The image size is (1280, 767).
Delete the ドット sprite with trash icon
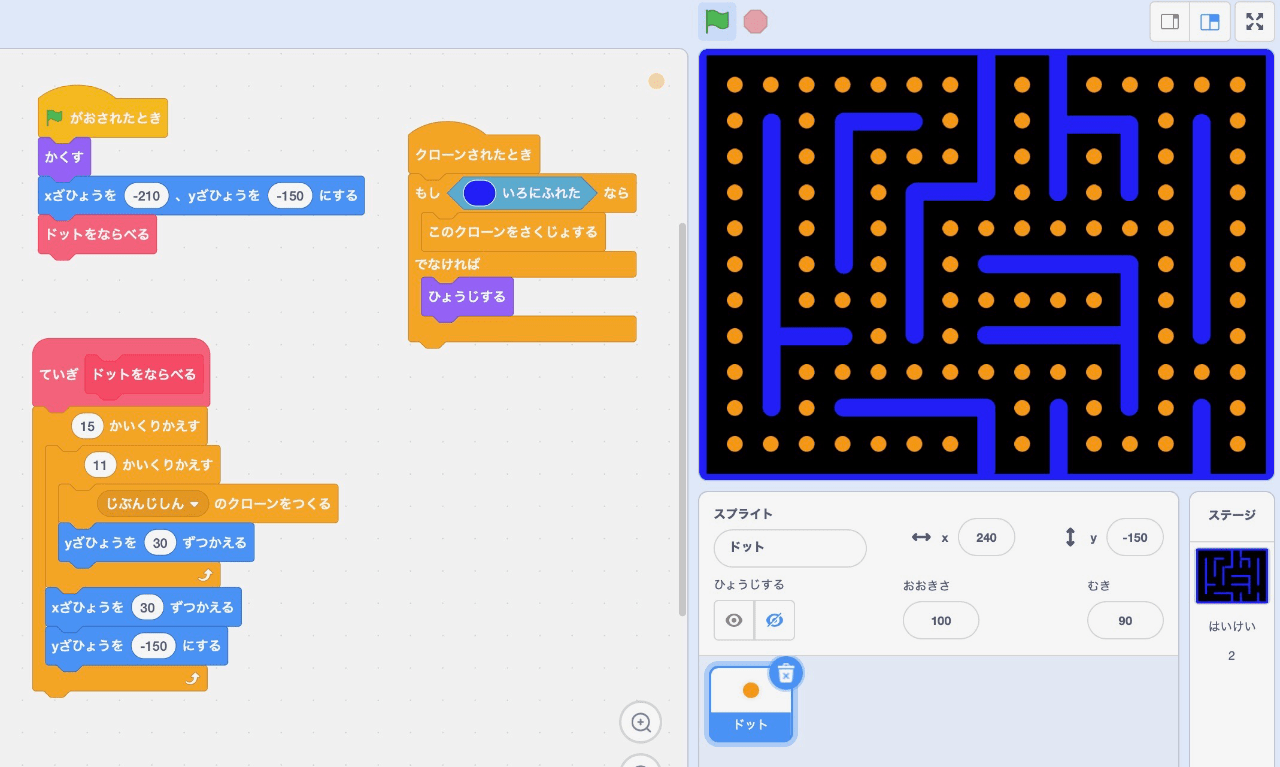pos(786,673)
